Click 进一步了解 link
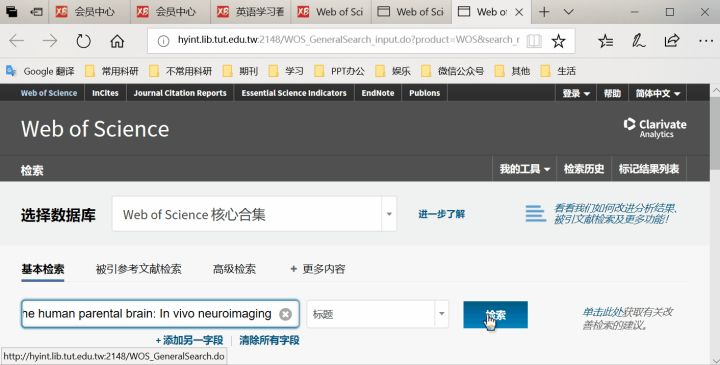720x365 pixels. 442,214
